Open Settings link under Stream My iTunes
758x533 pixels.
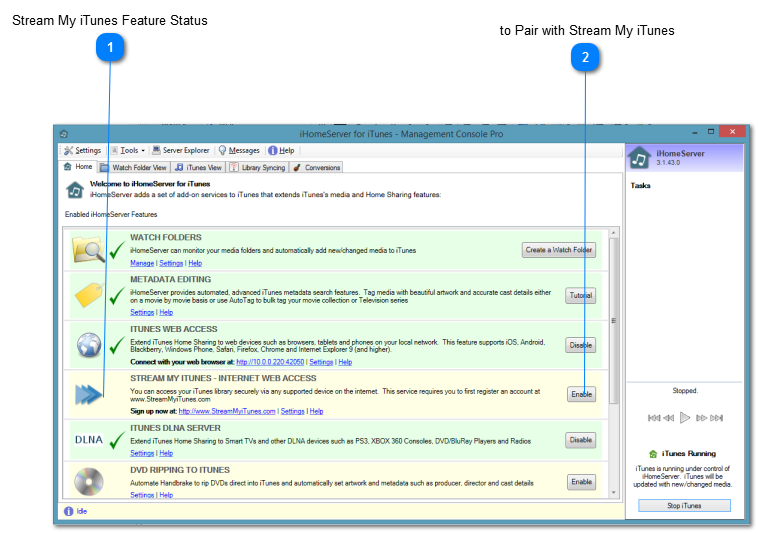(x=292, y=411)
